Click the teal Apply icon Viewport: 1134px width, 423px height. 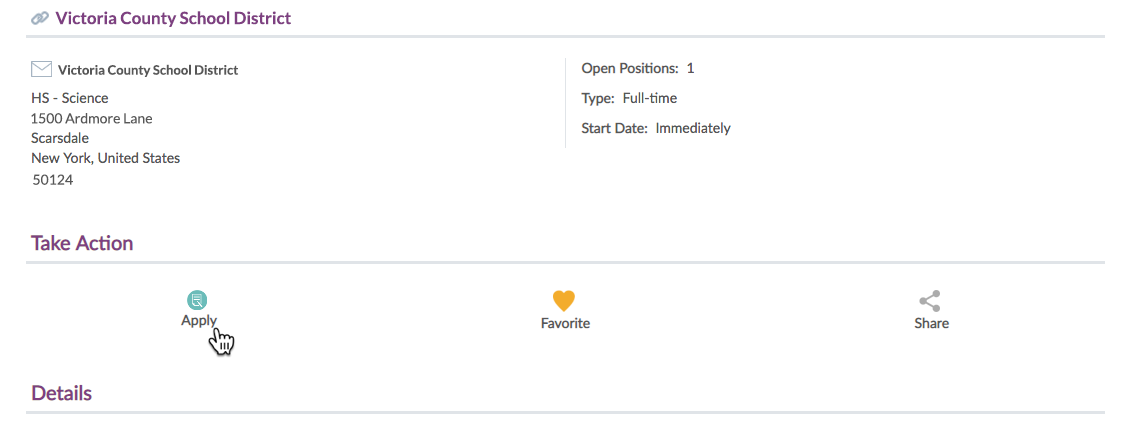pyautogui.click(x=198, y=299)
